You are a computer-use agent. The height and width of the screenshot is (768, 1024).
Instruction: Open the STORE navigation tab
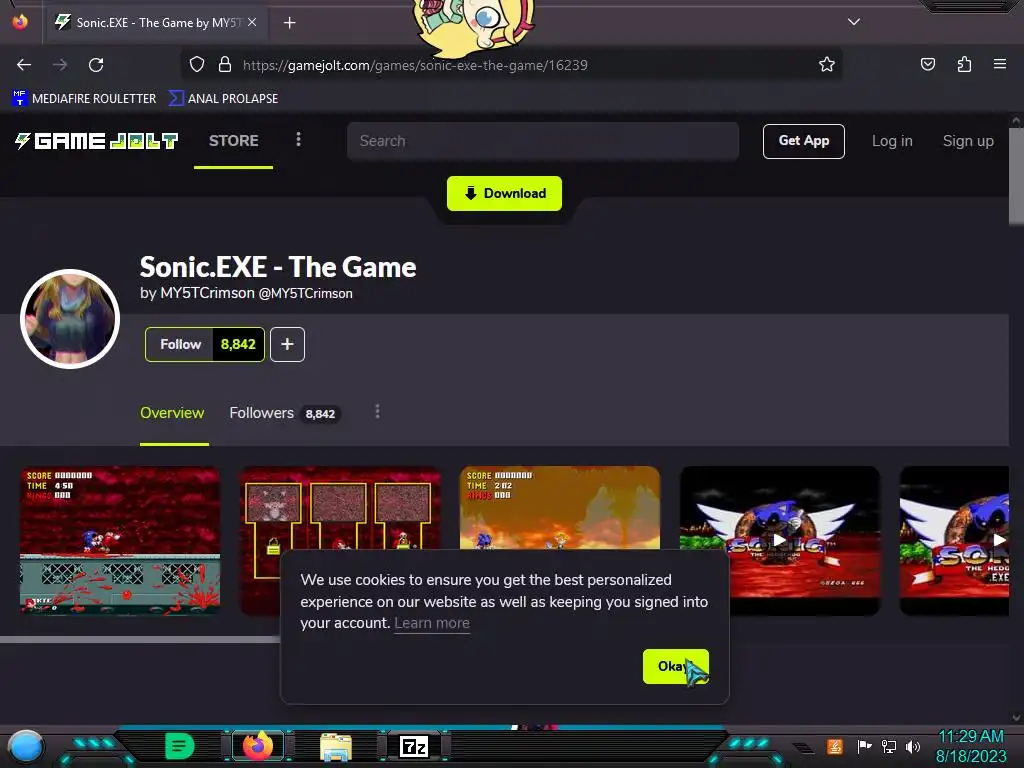[x=233, y=140]
